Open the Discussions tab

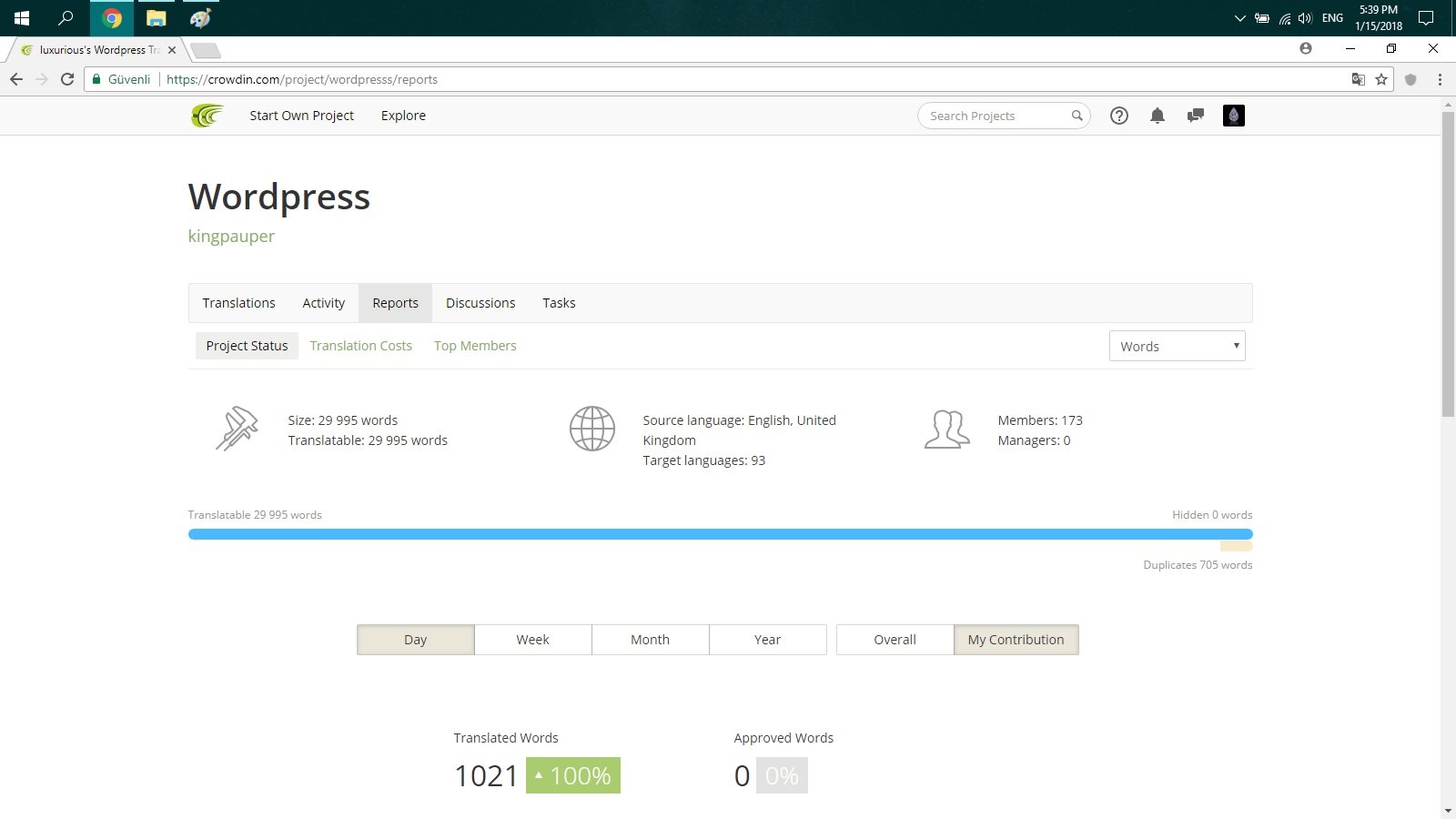(480, 303)
